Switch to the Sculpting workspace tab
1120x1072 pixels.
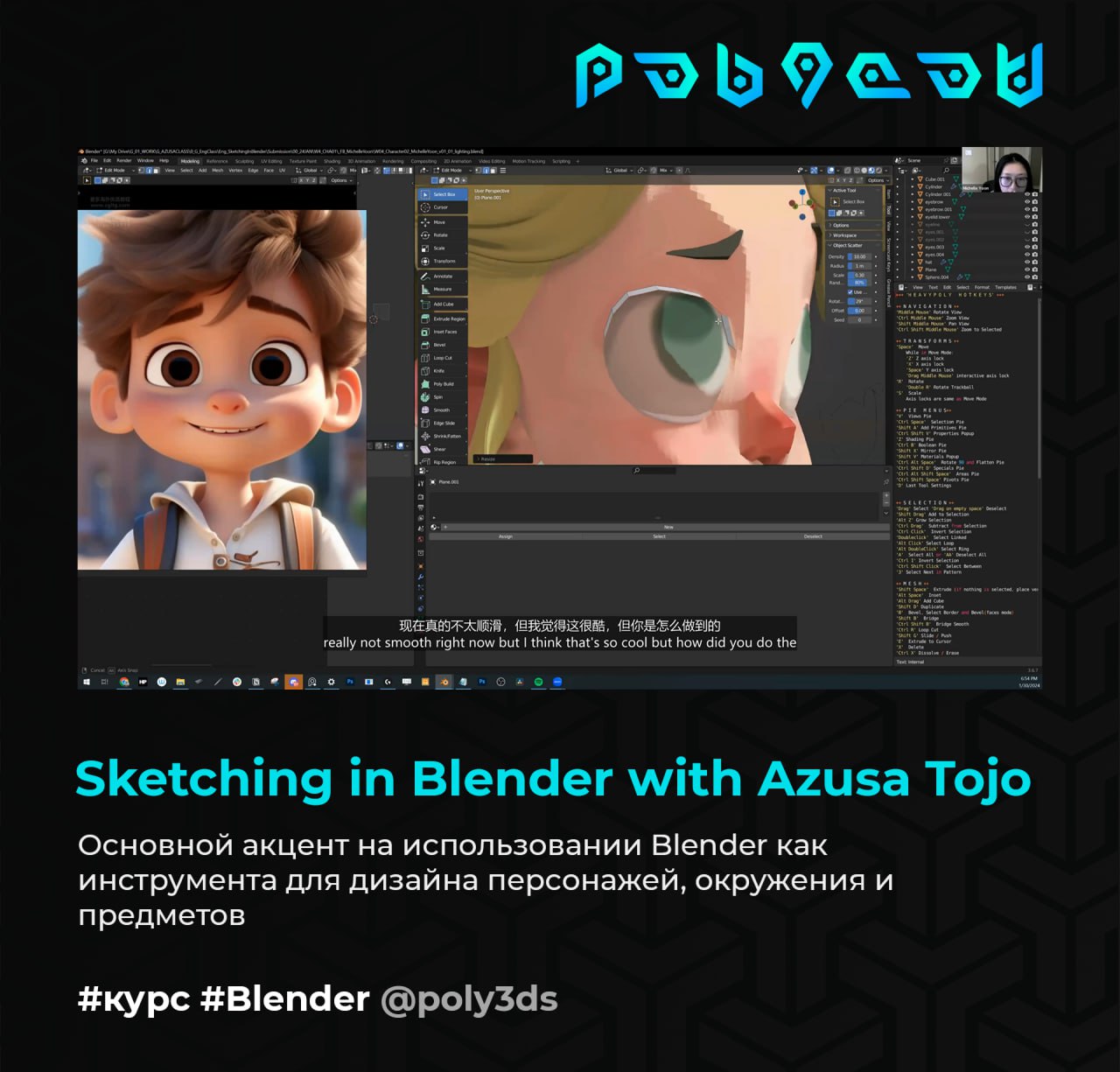[244, 161]
